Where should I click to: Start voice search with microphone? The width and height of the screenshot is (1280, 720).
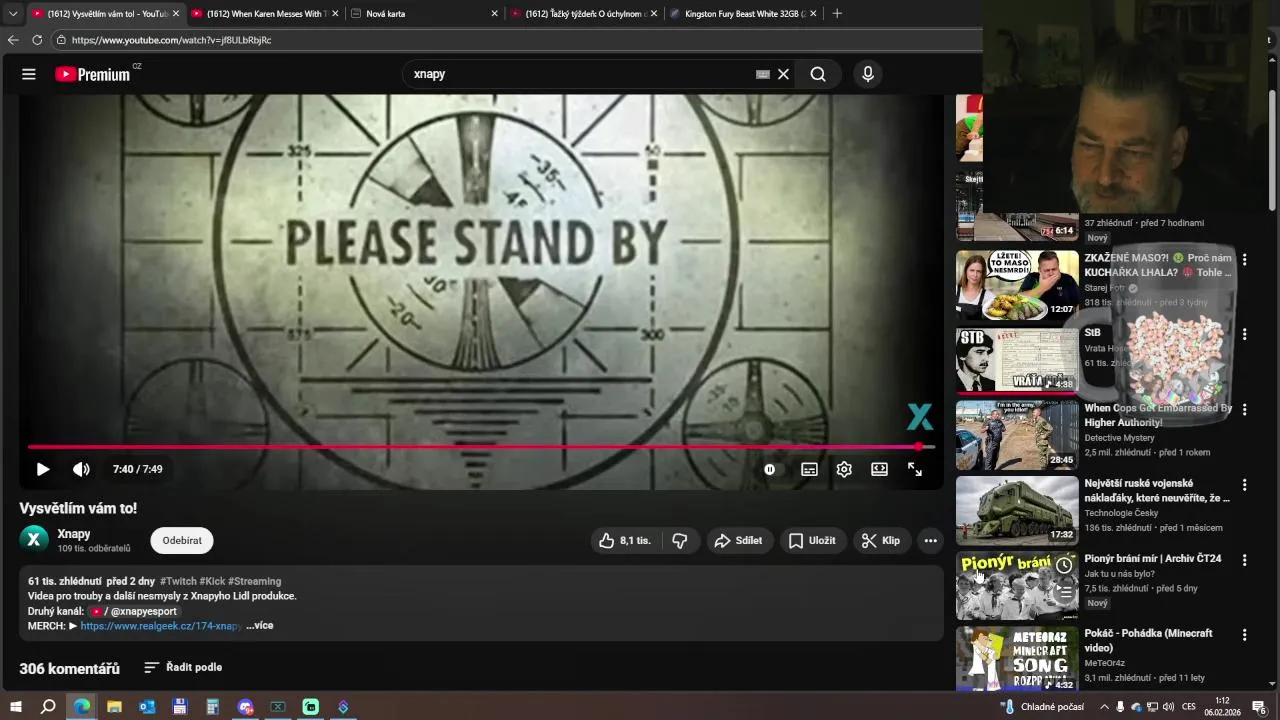[x=868, y=74]
